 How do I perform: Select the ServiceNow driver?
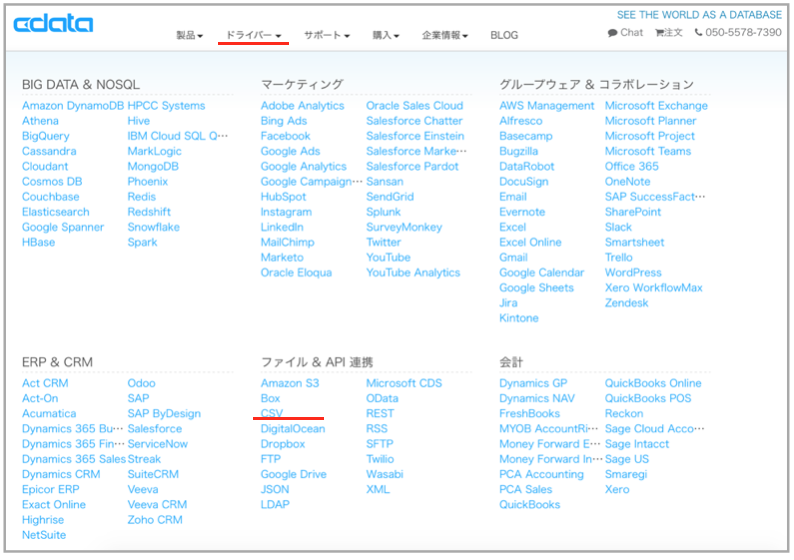click(157, 444)
